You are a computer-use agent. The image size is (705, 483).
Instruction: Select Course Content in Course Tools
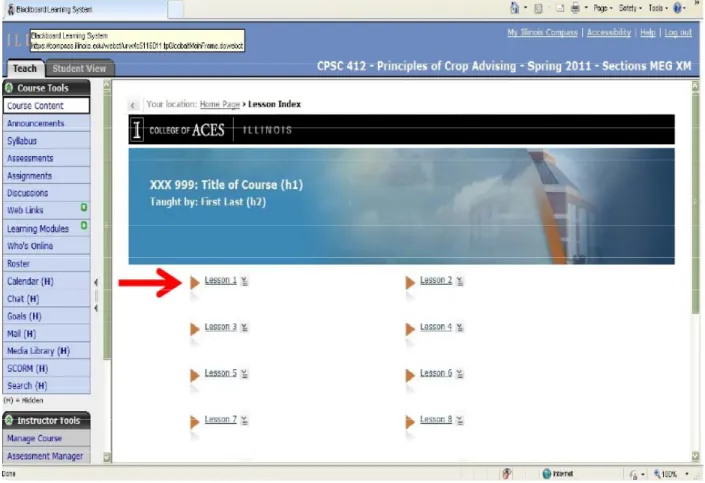coord(46,106)
